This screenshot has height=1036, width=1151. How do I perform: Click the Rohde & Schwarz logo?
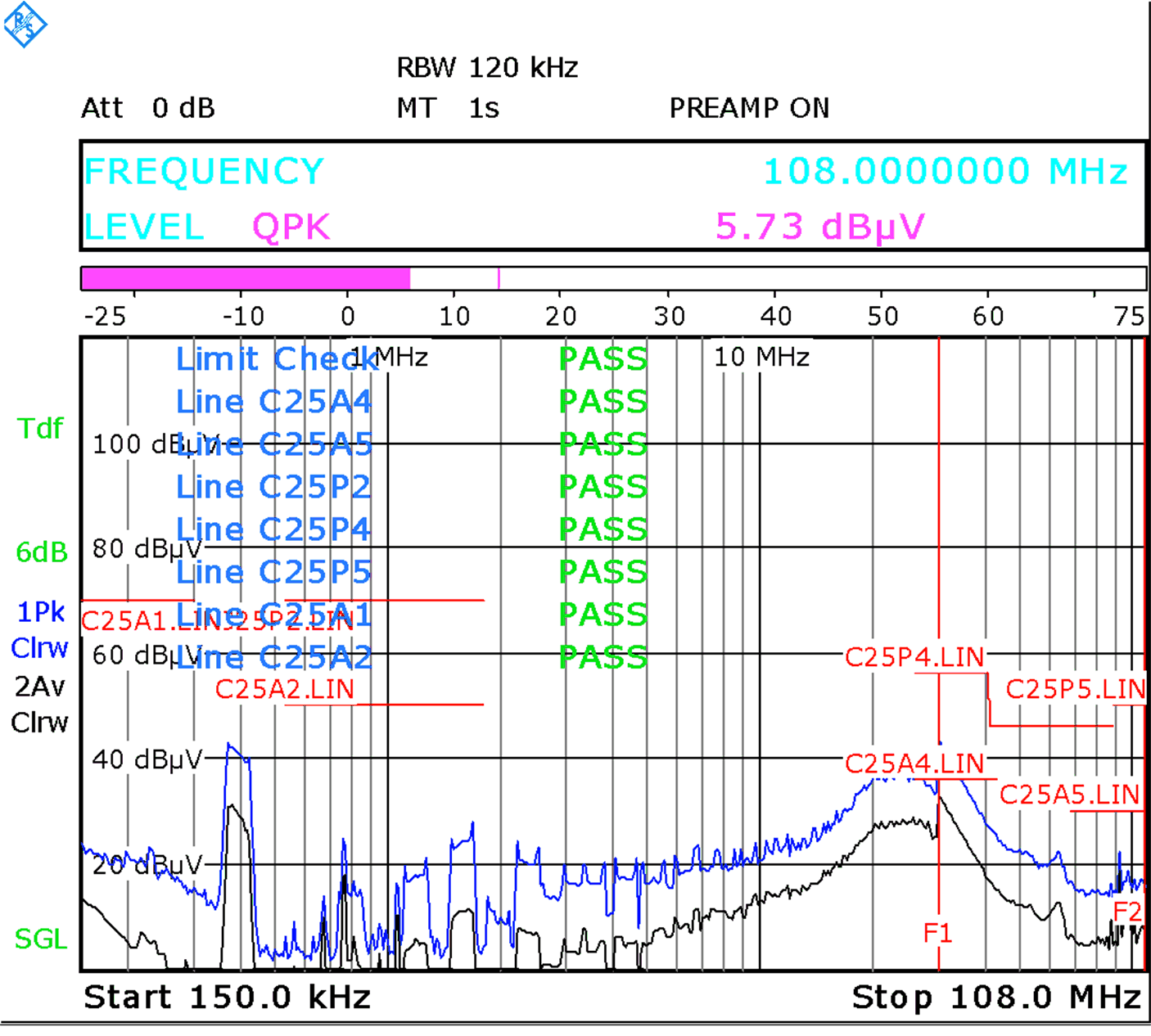25,25
